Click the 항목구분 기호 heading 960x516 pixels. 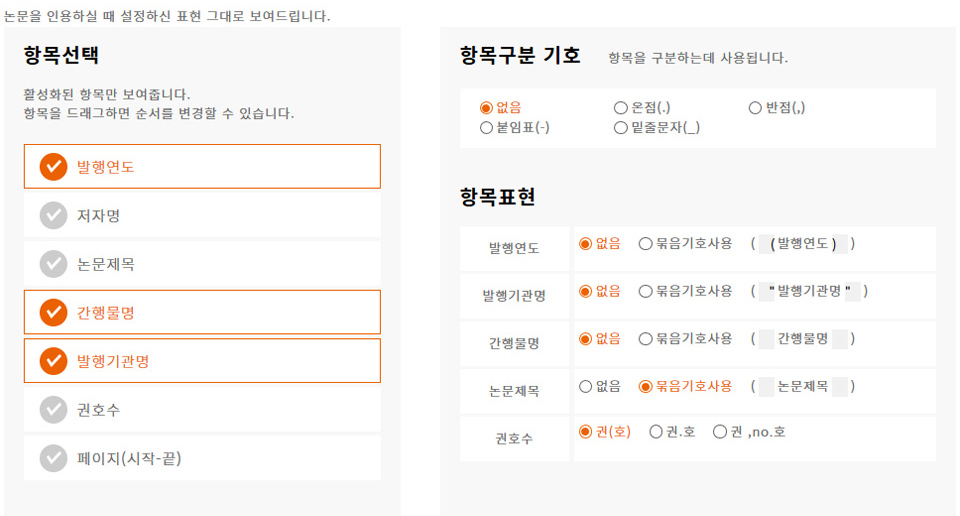pos(520,56)
